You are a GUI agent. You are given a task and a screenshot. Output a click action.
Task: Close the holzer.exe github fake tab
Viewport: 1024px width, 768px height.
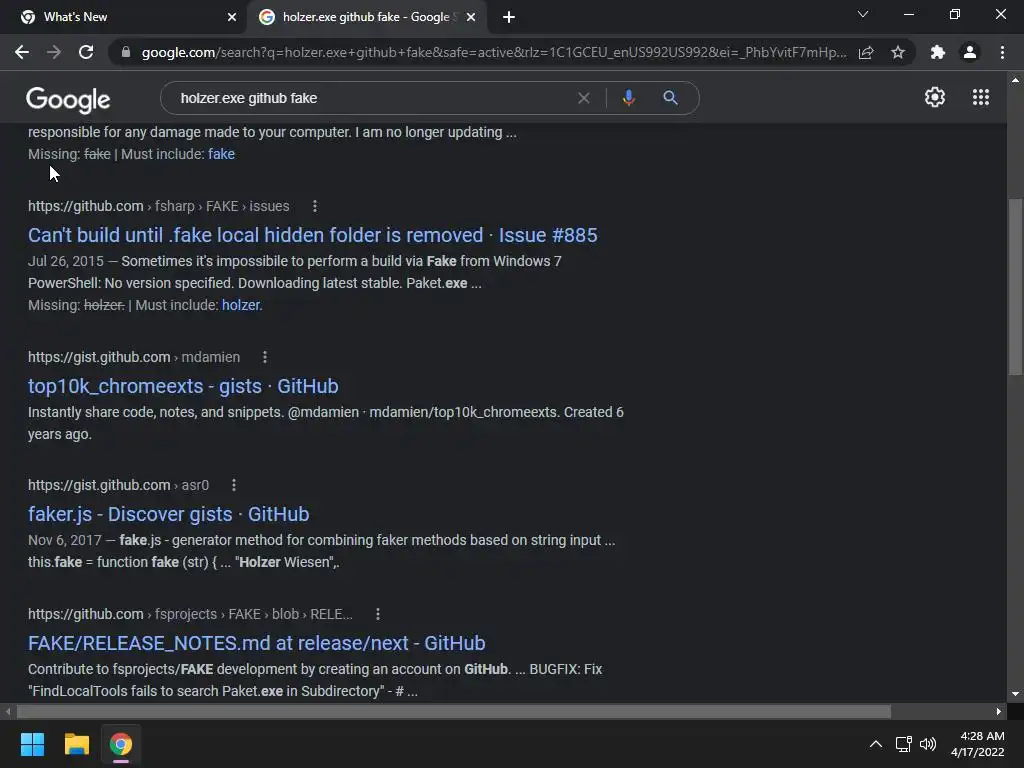point(471,17)
